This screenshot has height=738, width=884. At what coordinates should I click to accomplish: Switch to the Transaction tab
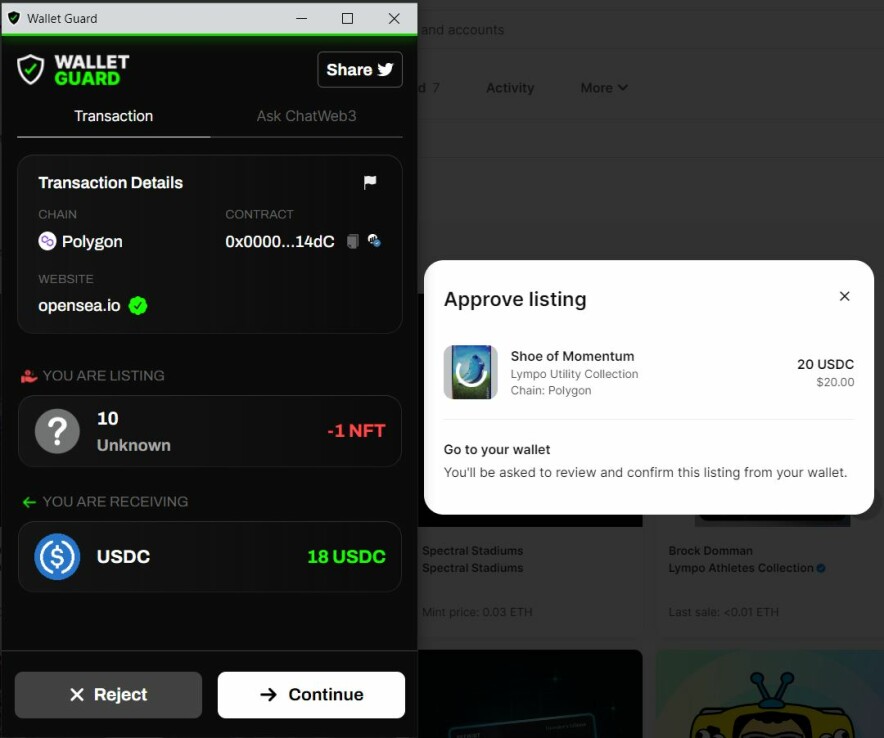coord(113,116)
